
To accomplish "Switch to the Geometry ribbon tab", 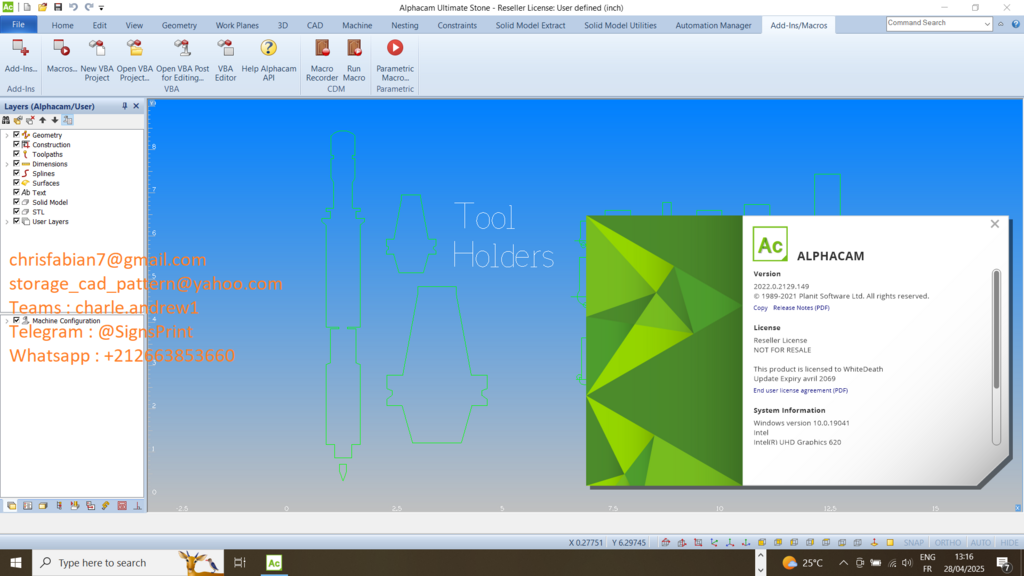I will [179, 25].
